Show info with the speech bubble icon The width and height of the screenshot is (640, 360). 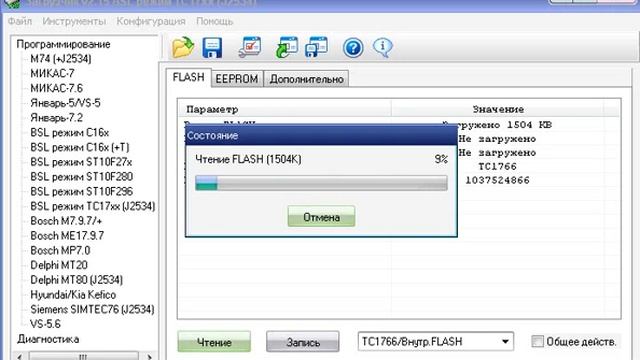coord(382,48)
